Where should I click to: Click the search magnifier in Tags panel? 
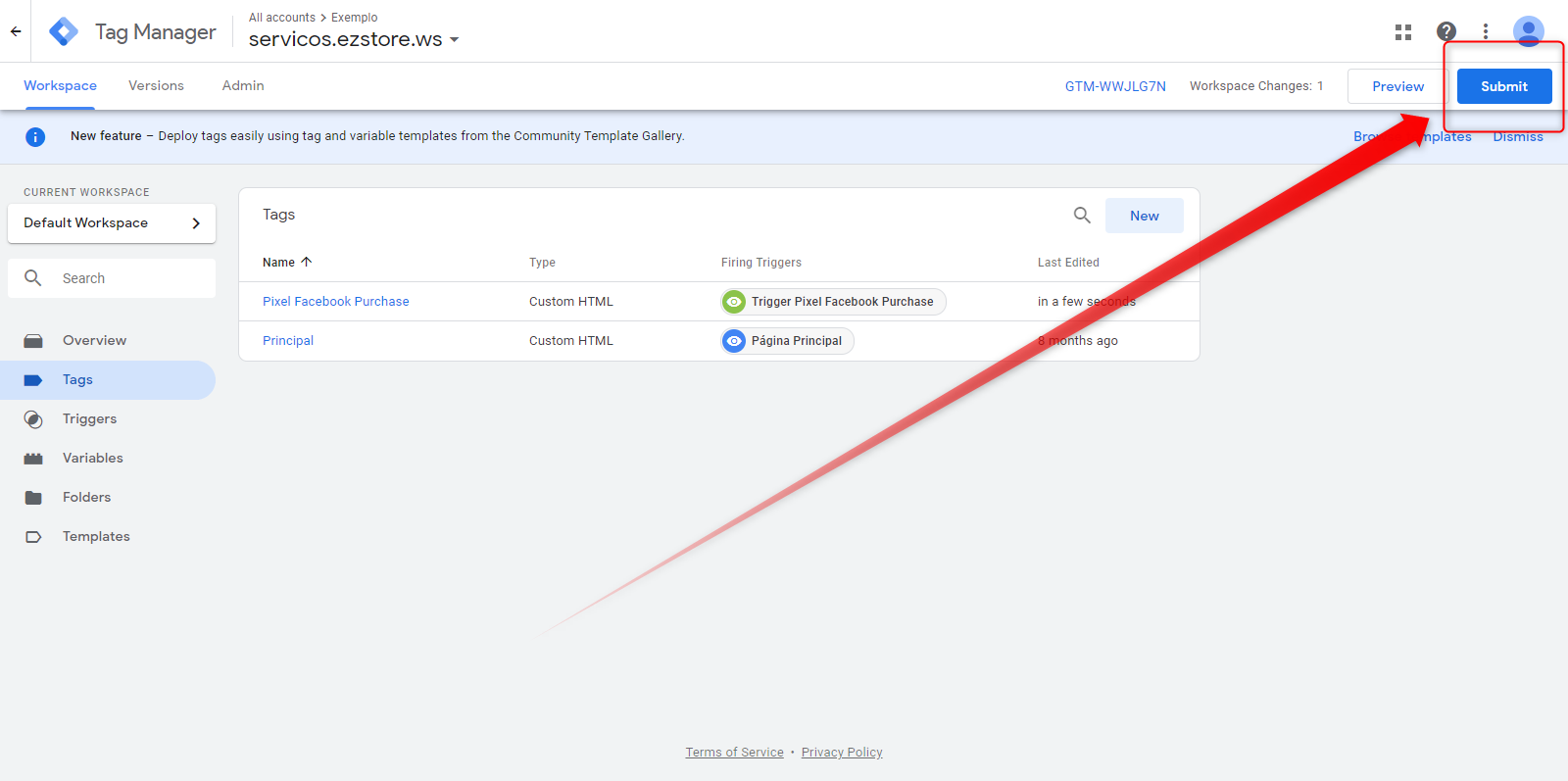pyautogui.click(x=1082, y=215)
